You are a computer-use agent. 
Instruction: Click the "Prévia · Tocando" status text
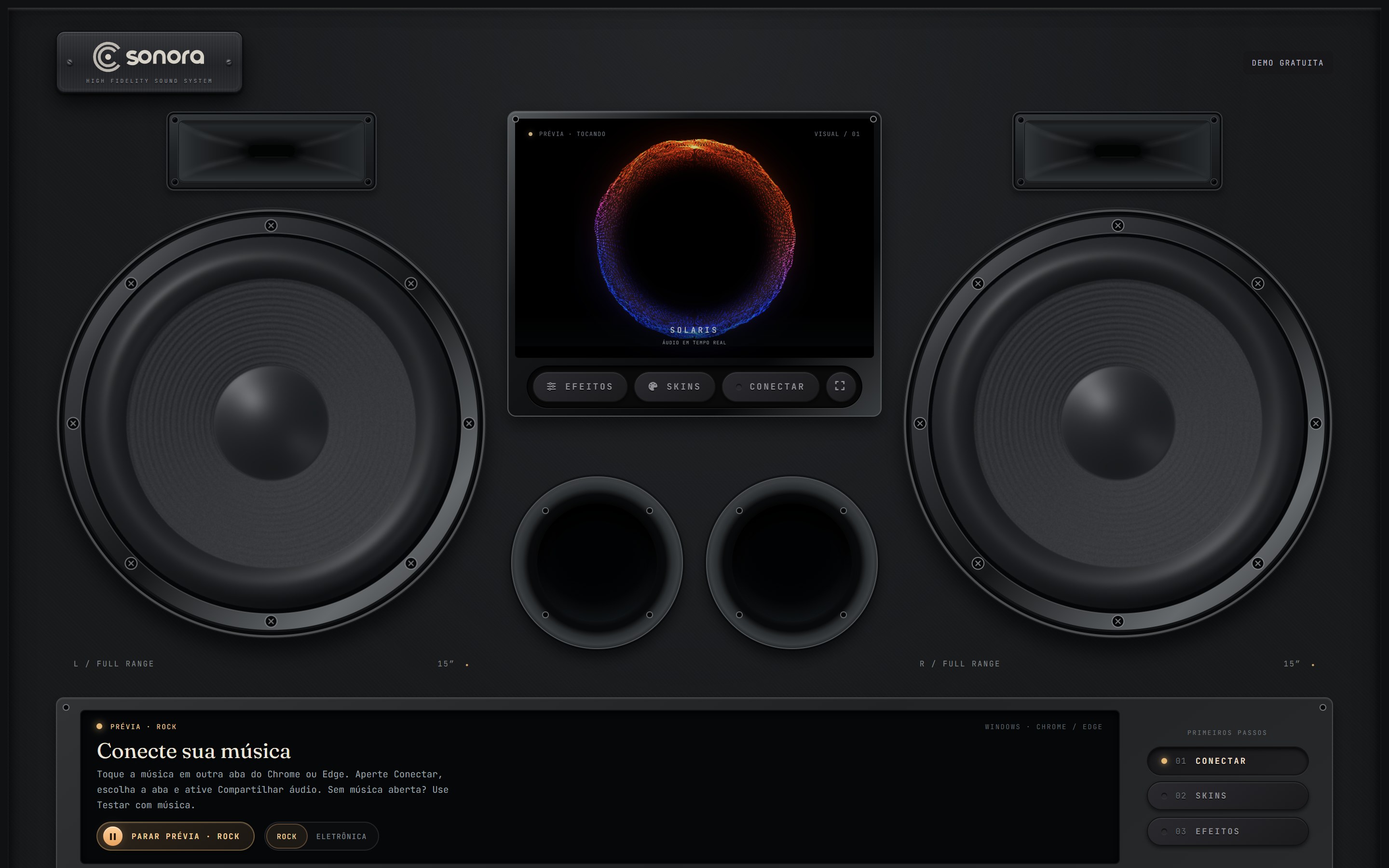click(x=572, y=134)
